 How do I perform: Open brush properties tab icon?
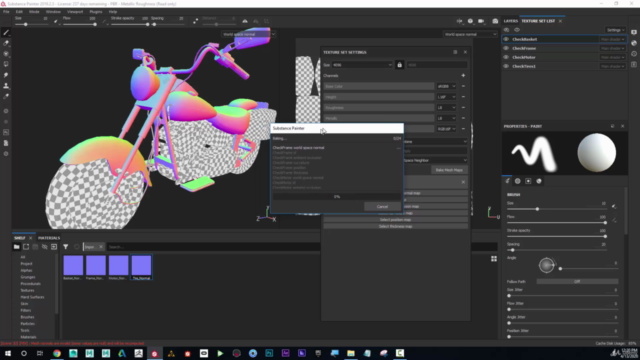(507, 181)
